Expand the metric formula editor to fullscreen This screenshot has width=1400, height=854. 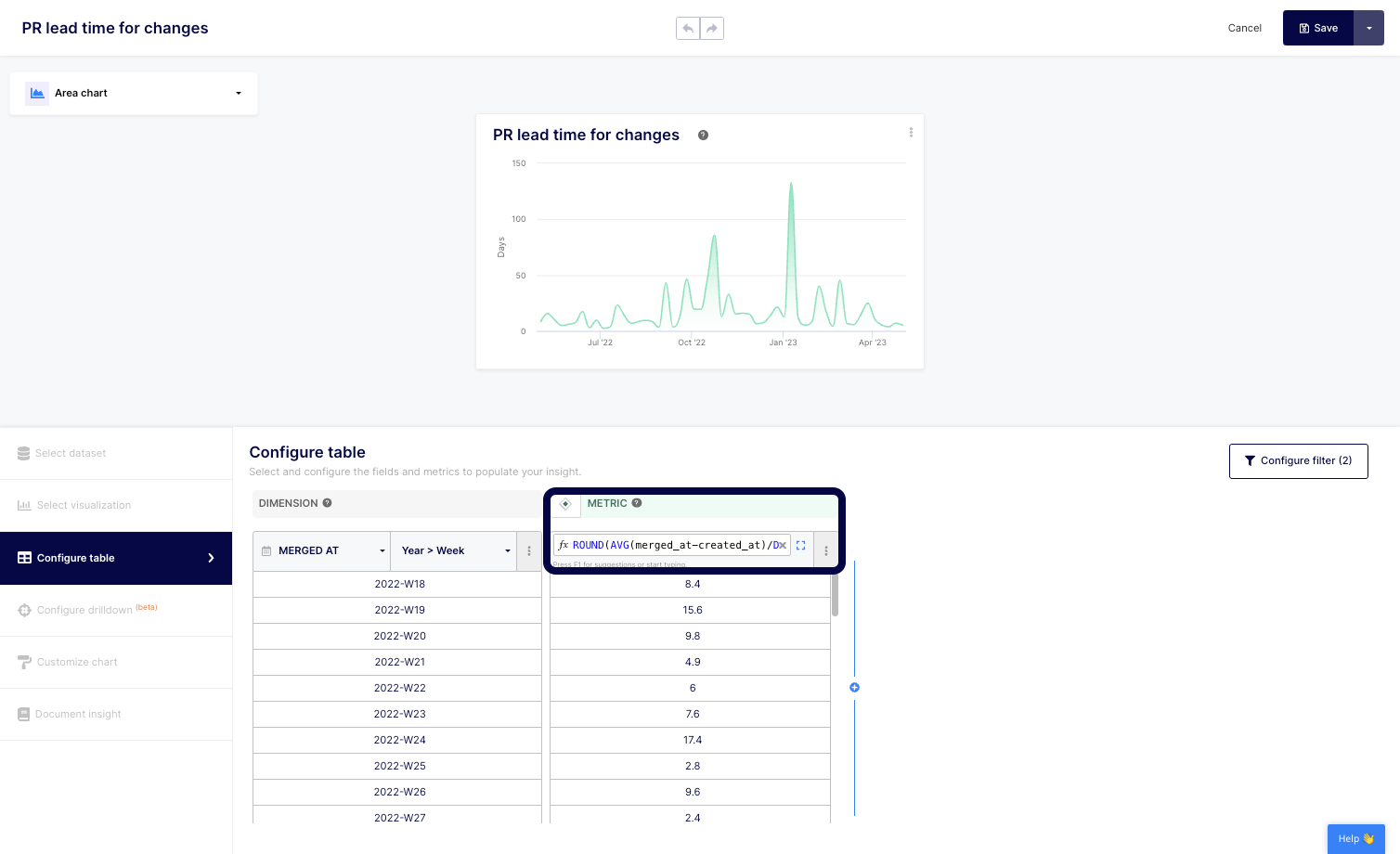[801, 546]
